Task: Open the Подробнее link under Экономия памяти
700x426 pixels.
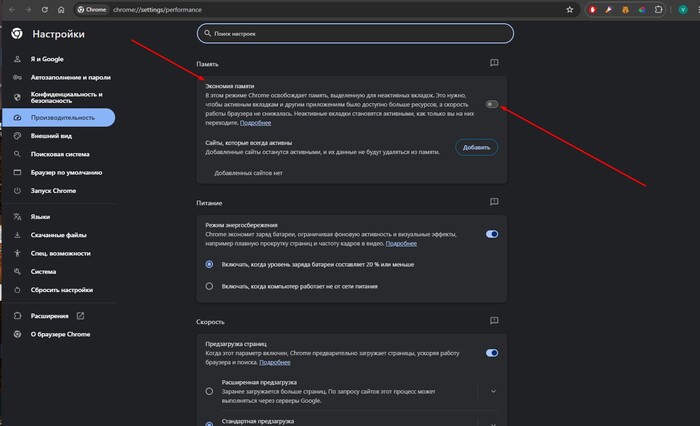Action: click(x=255, y=123)
